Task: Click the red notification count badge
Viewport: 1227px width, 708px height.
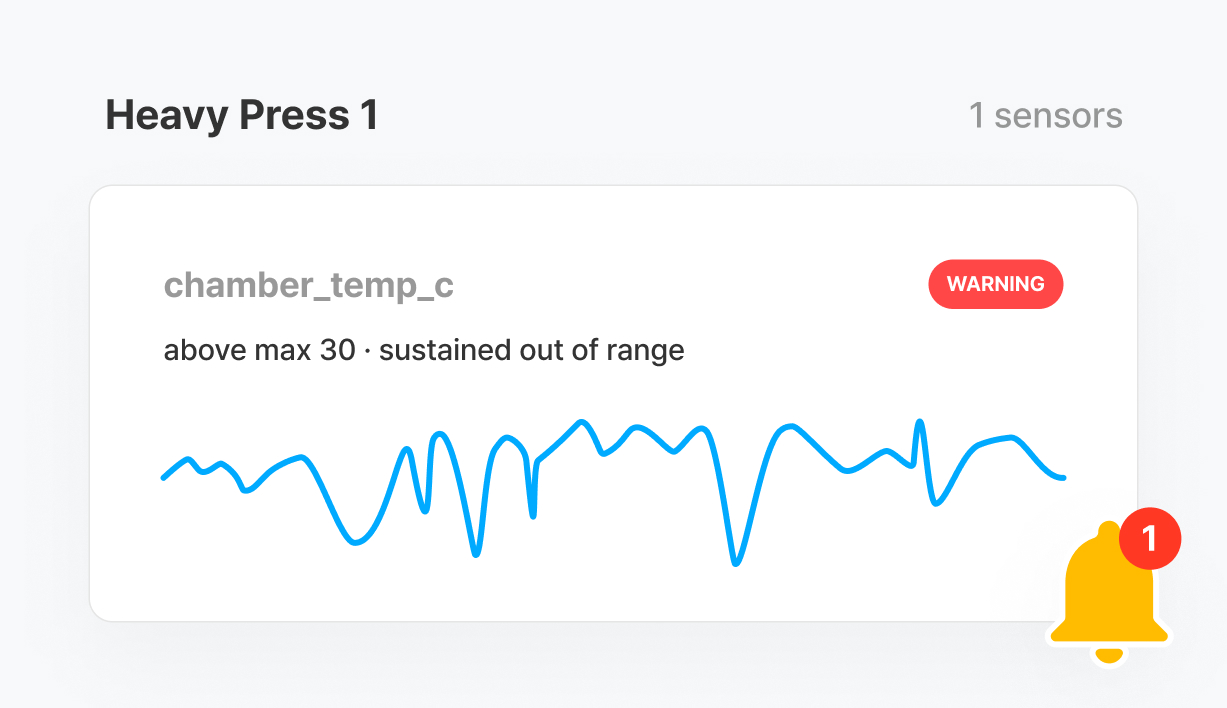Action: click(x=1150, y=539)
